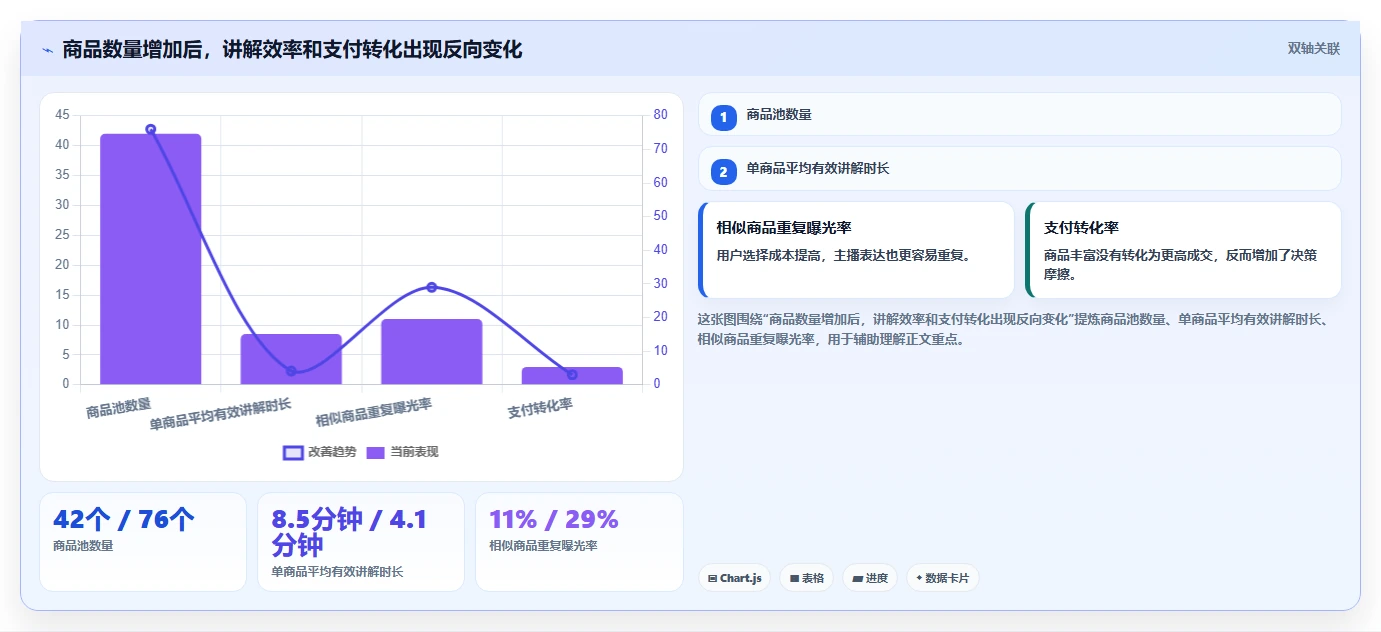
Task: Click x-axis label 商品池数量
Action: [119, 407]
